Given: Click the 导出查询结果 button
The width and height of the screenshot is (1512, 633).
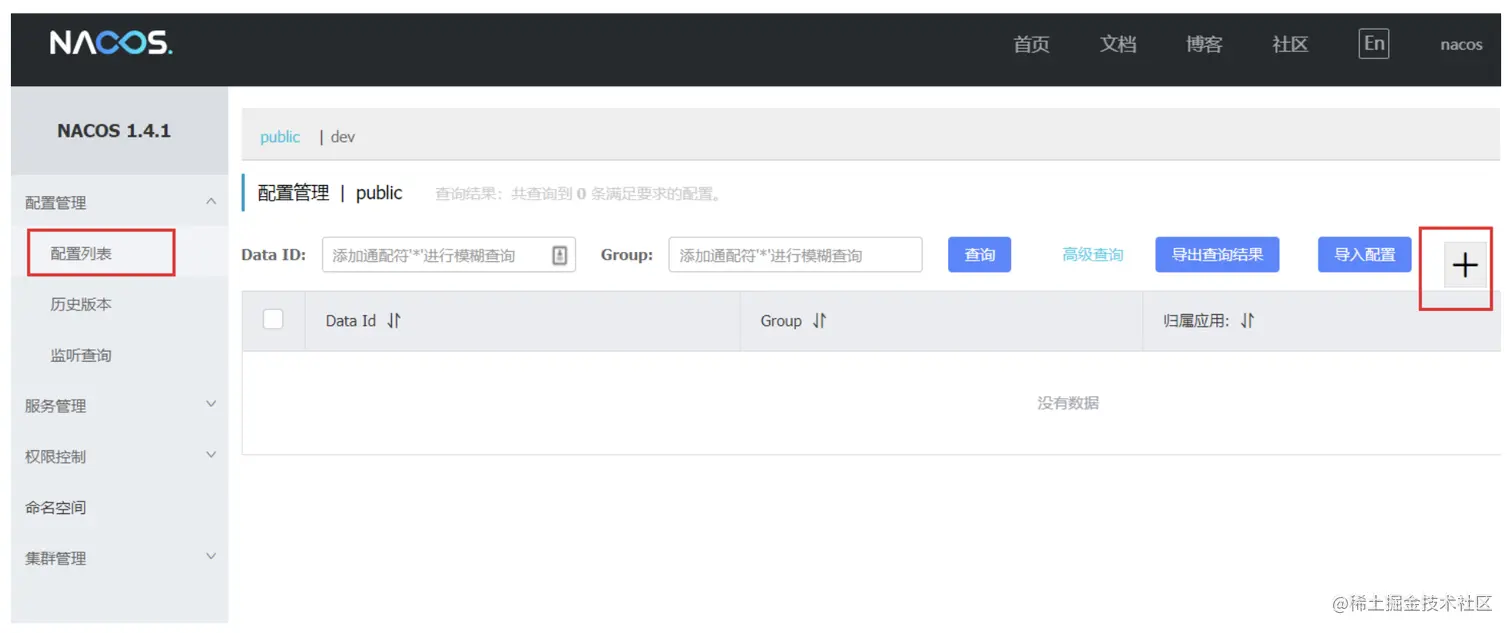Looking at the screenshot, I should point(1217,255).
